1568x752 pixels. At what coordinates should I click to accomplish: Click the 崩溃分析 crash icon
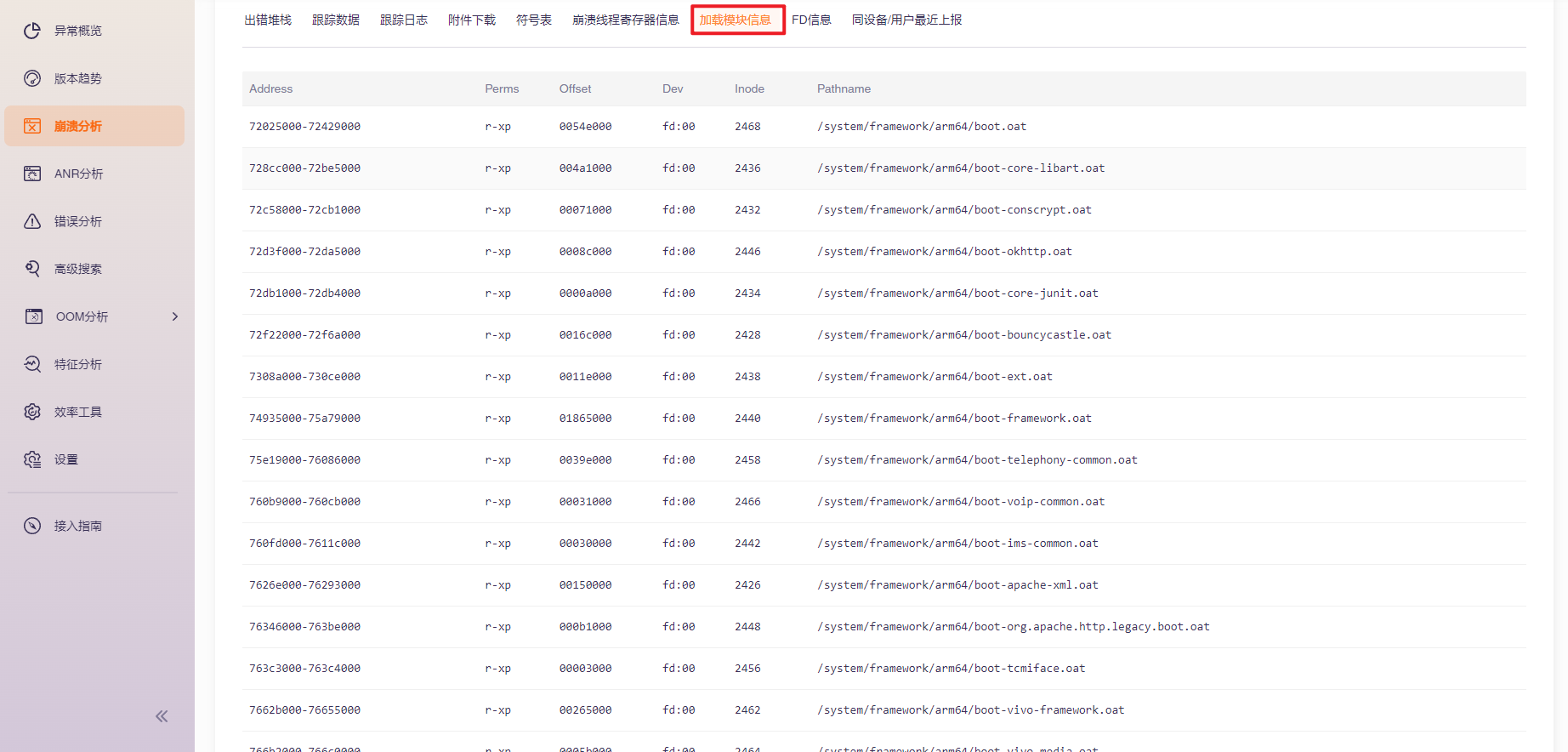32,126
